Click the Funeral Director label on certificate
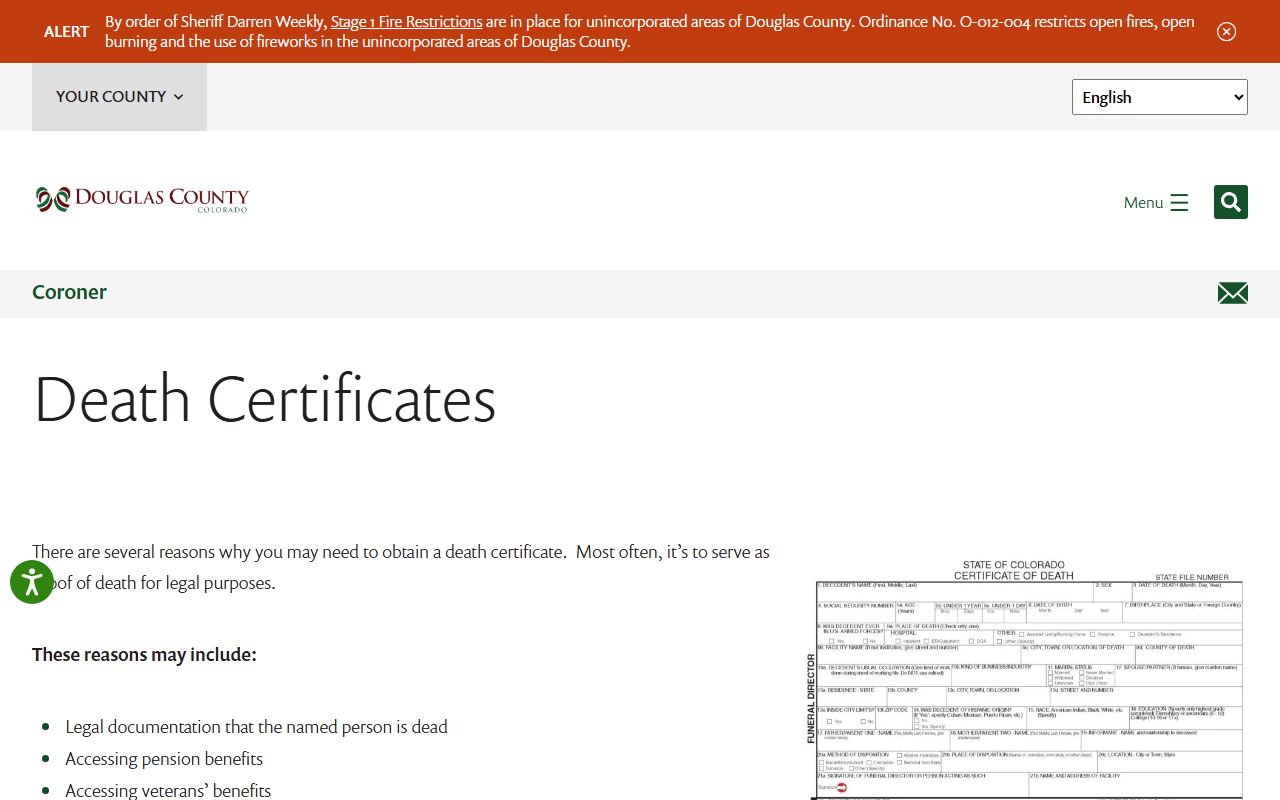This screenshot has height=800, width=1280. coord(811,698)
